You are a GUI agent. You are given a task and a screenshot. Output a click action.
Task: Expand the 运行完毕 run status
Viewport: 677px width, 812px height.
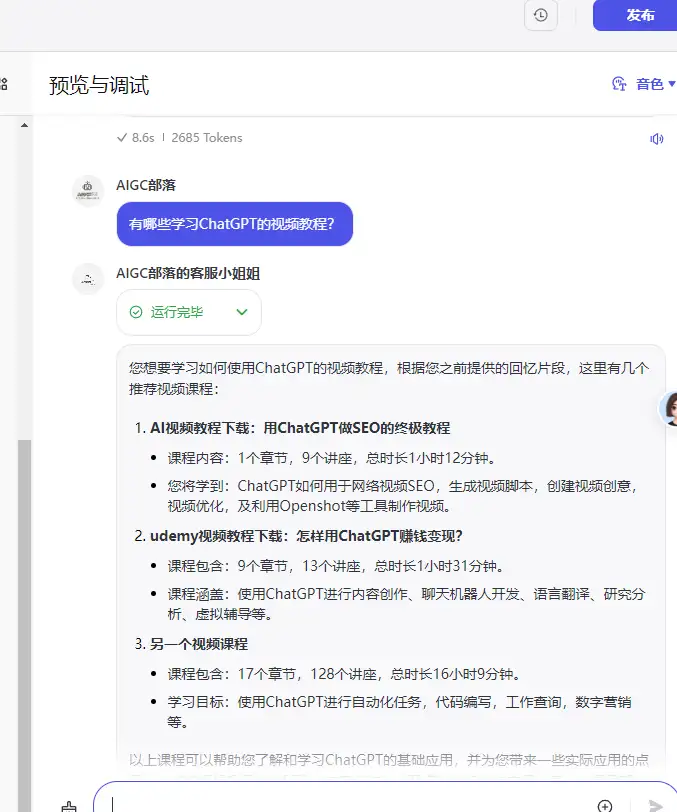(x=242, y=312)
